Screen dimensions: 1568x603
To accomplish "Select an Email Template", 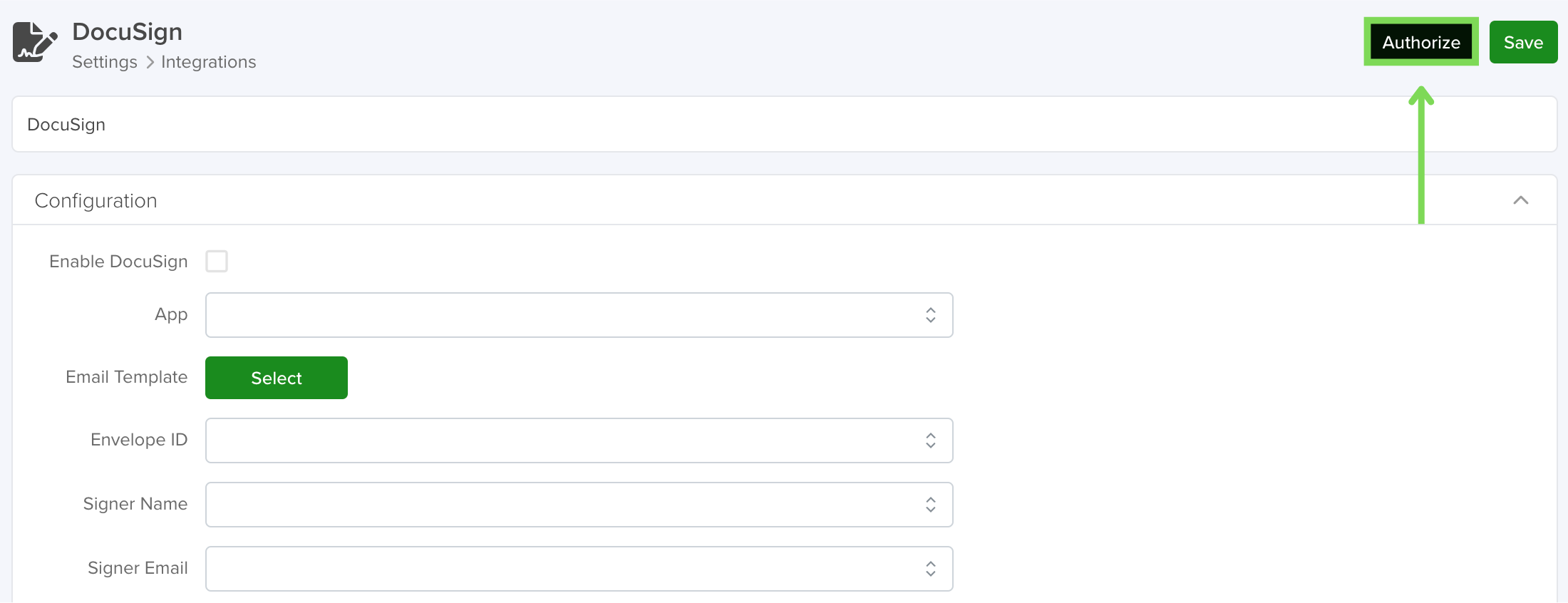I will tap(277, 378).
